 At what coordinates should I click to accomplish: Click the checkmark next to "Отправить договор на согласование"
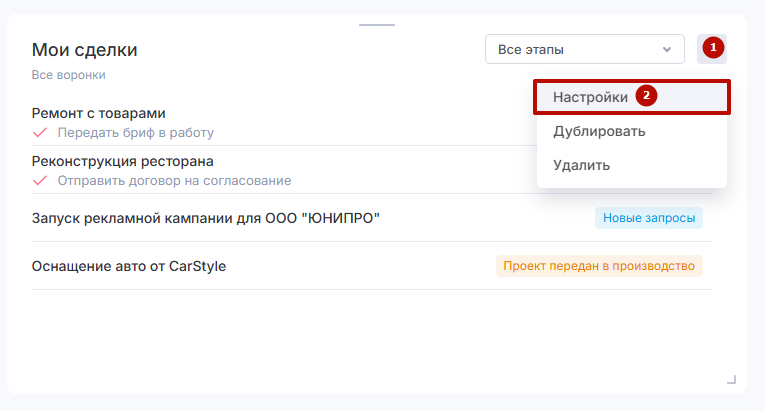[40, 181]
